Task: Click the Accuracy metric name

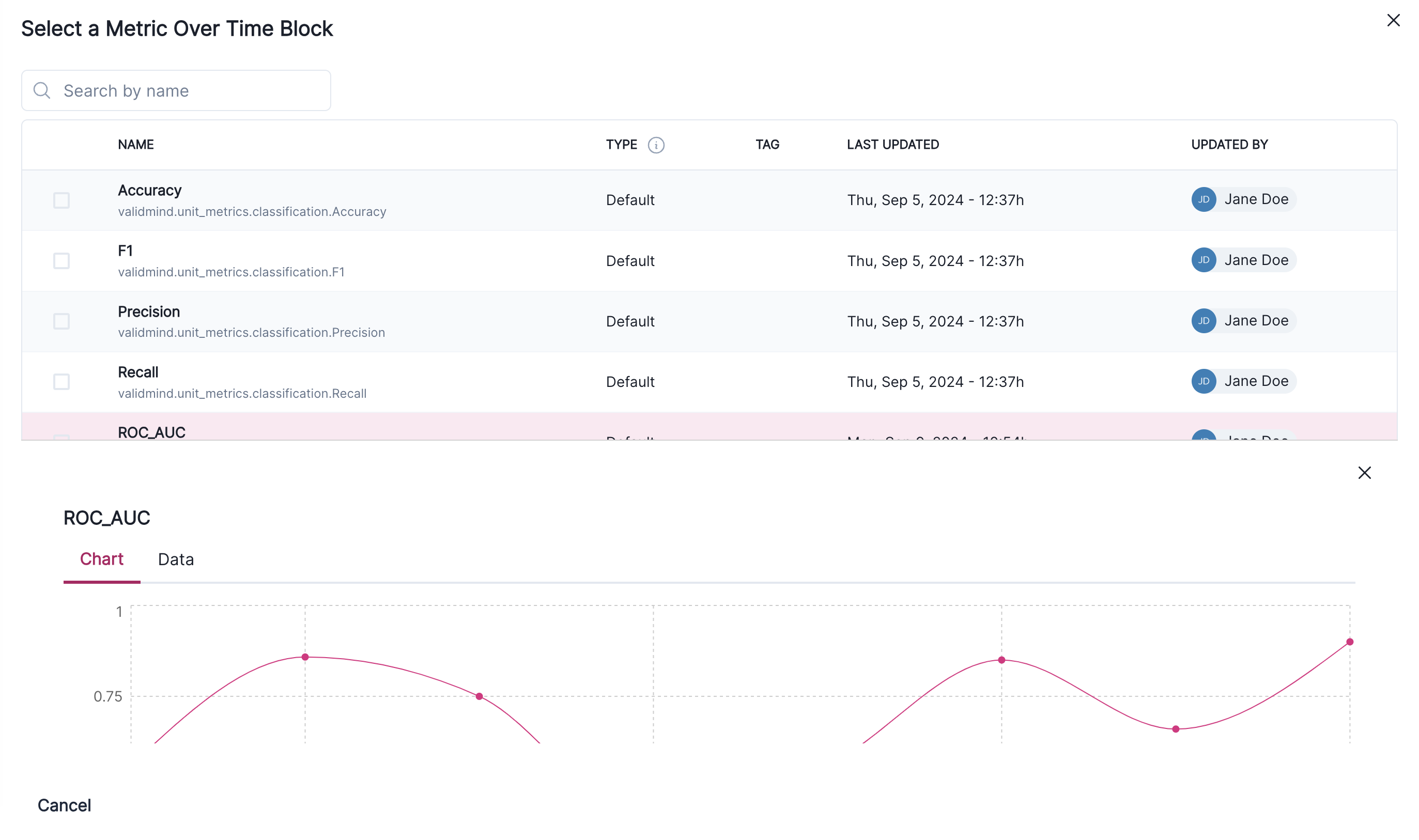Action: point(149,190)
